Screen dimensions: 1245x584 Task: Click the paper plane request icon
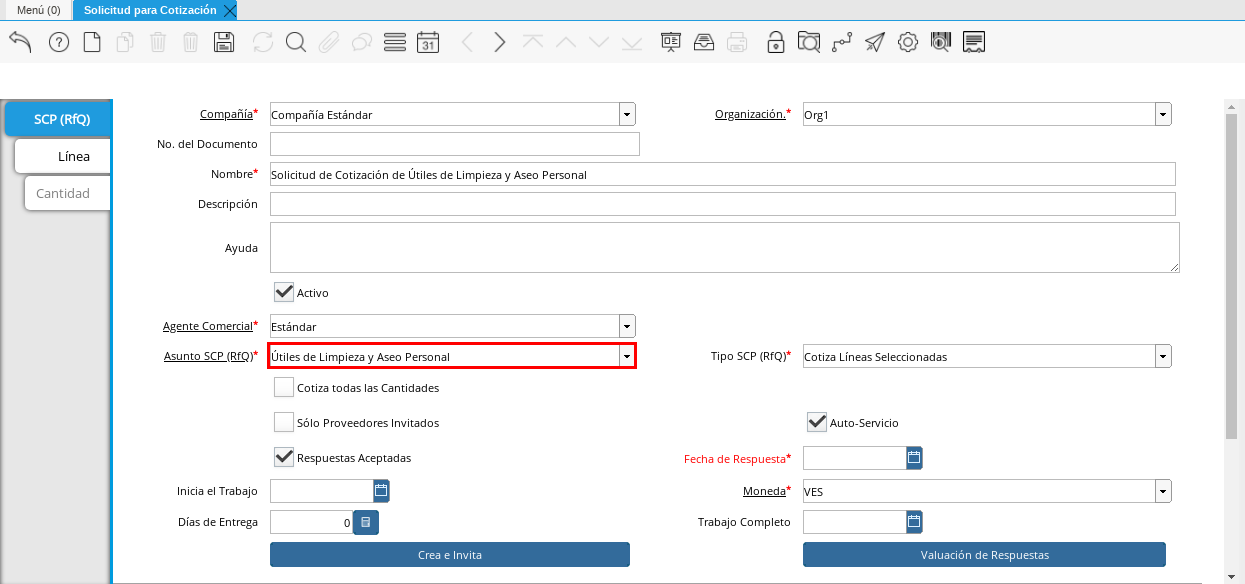[x=875, y=42]
